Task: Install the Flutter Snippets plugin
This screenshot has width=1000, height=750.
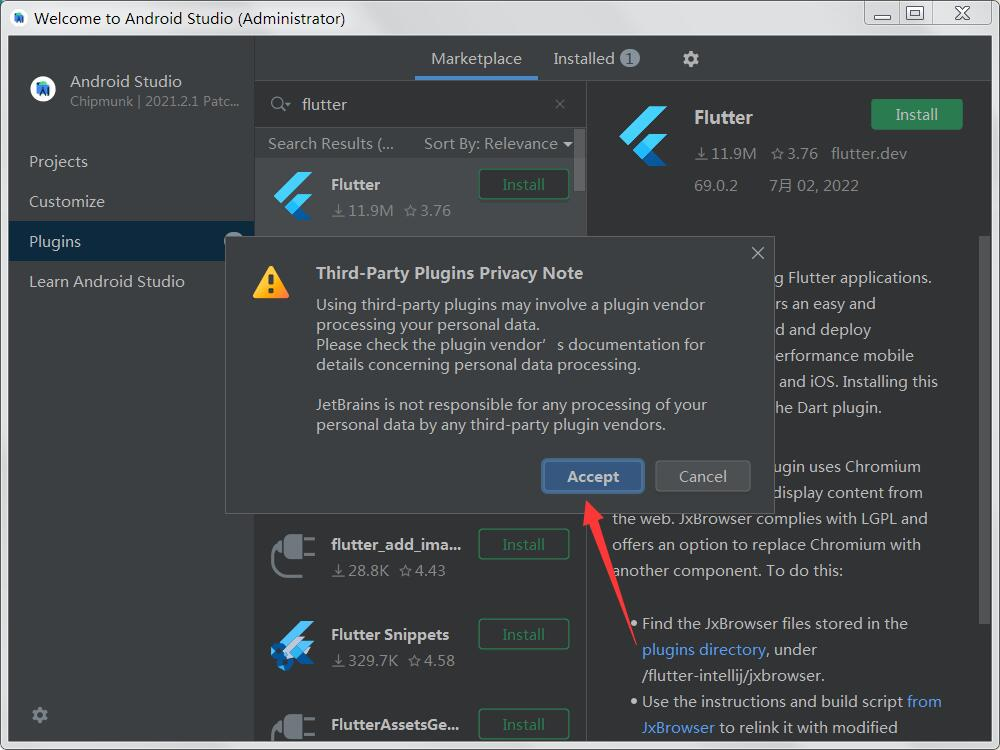Action: (x=524, y=635)
